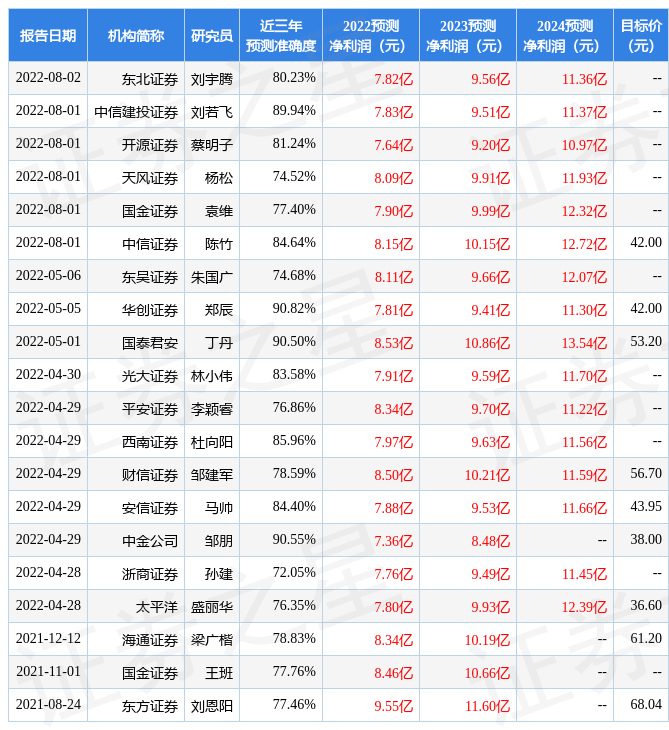Click the 2021-08-24 report date
Image resolution: width=669 pixels, height=730 pixels.
click(48, 705)
